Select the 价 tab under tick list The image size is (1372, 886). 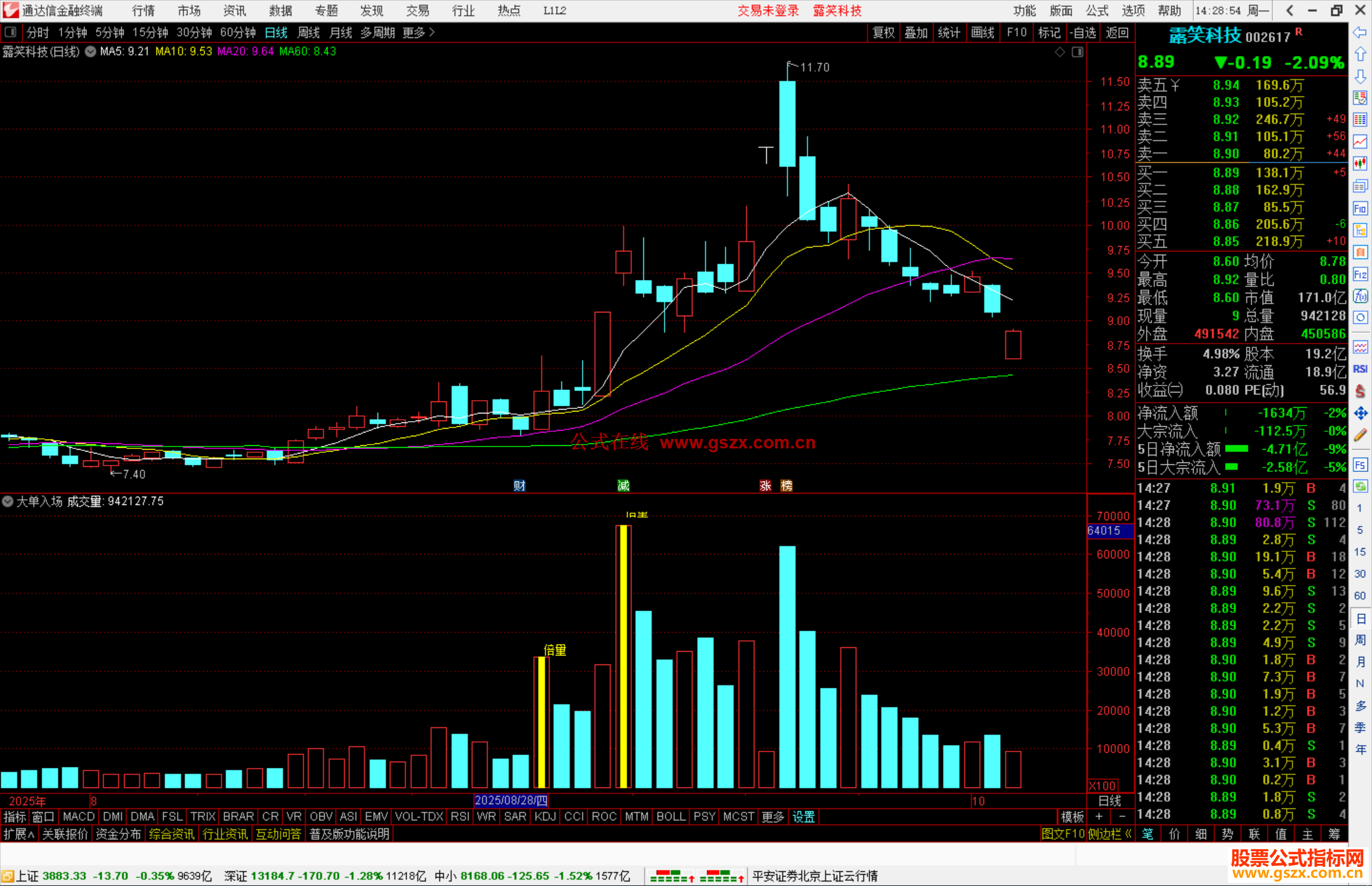click(x=1174, y=834)
